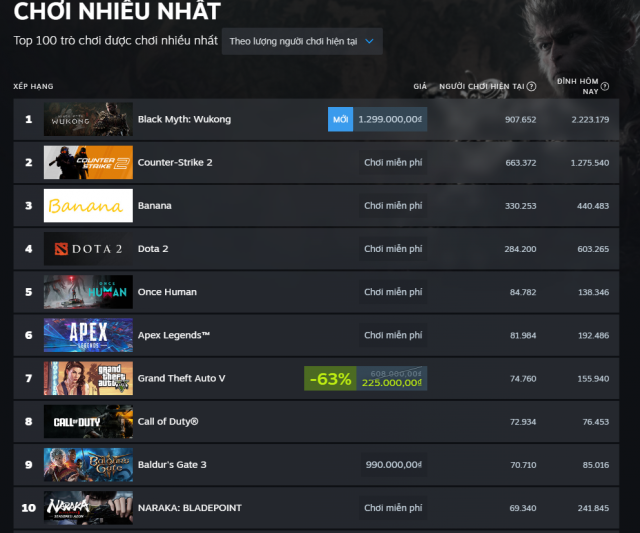Click the current player count 72.934
The height and width of the screenshot is (533, 640).
pos(523,422)
